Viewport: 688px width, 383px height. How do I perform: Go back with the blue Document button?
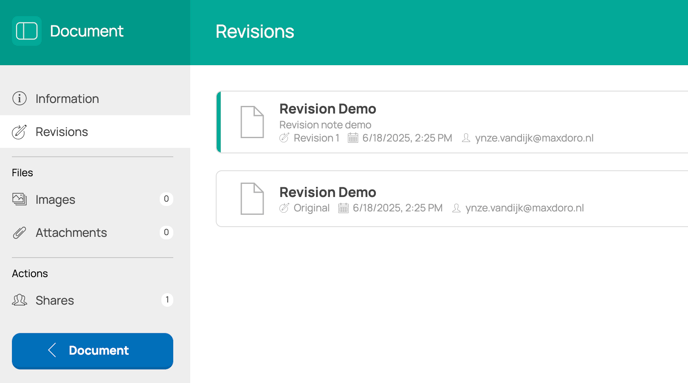[x=93, y=351]
